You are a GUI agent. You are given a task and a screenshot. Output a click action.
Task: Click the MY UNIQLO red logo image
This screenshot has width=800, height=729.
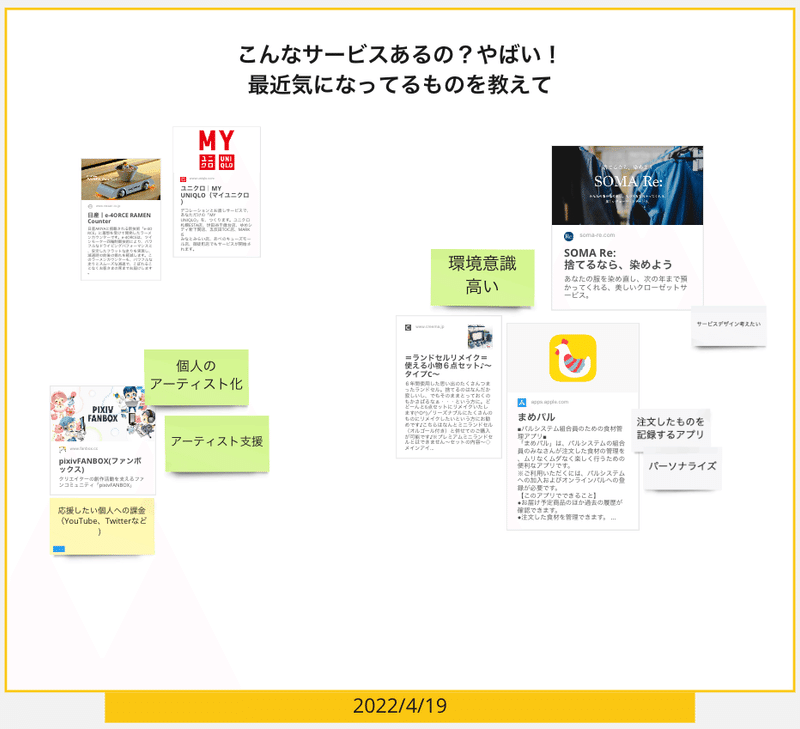216,149
